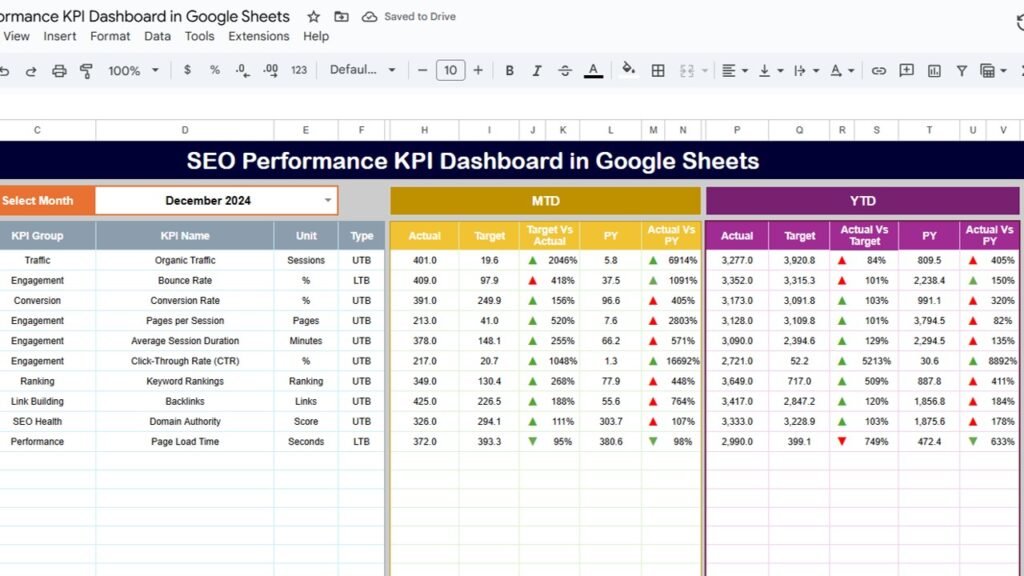Screen dimensions: 1024x576
Task: Open the Select Month dropdown
Action: coord(327,200)
